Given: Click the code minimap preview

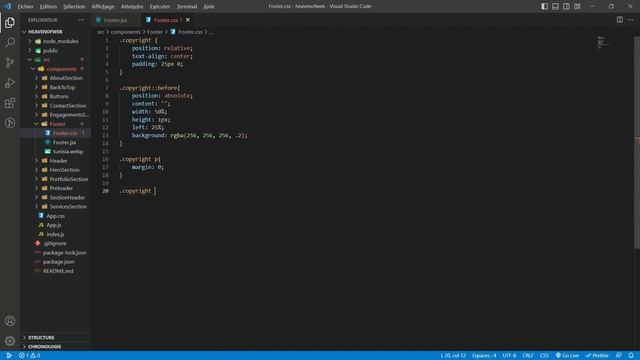Looking at the screenshot, I should point(603,43).
